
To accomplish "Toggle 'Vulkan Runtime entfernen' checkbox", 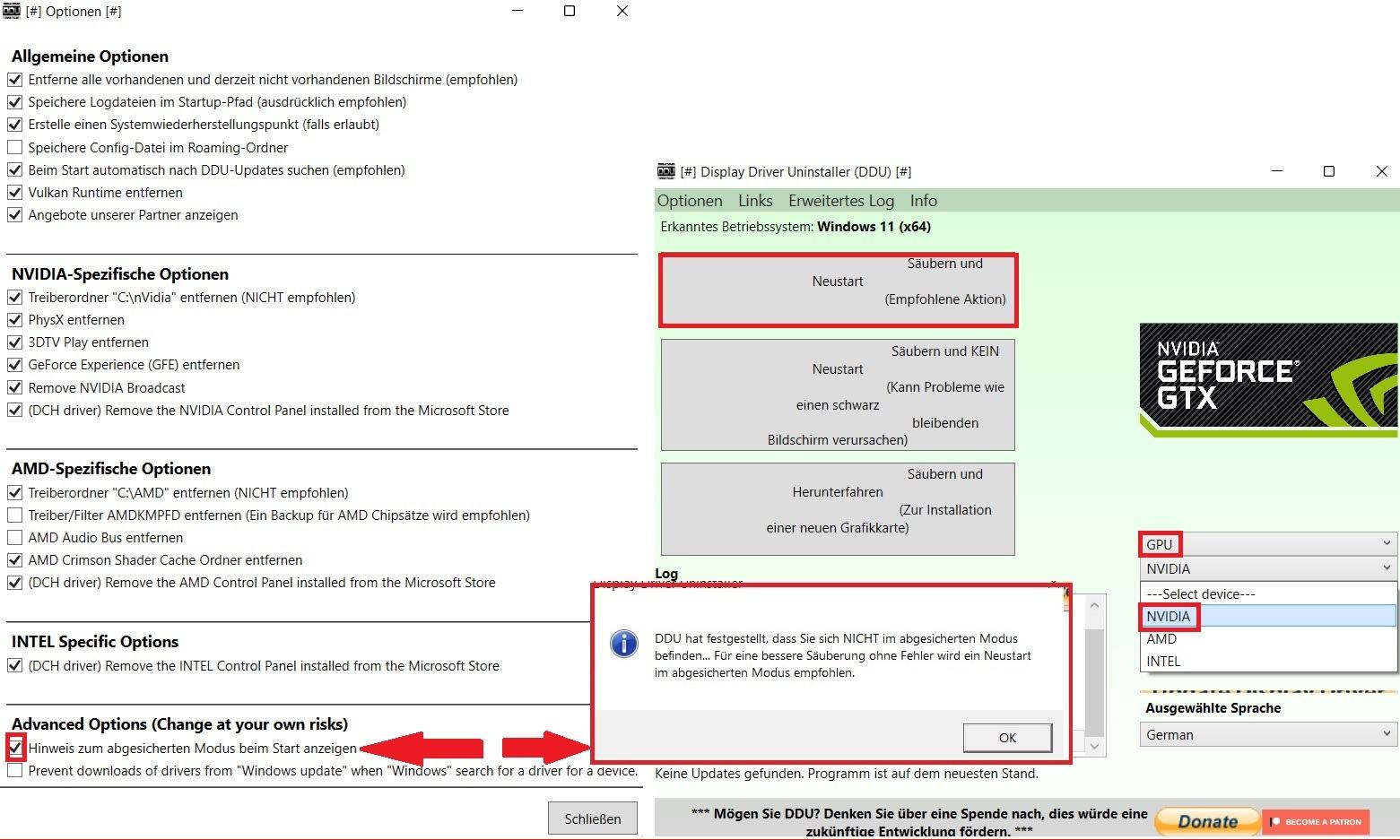I will tap(14, 193).
